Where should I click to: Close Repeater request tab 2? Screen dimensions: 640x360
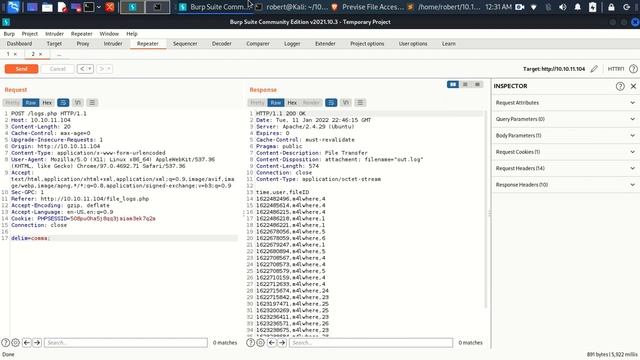(40, 54)
